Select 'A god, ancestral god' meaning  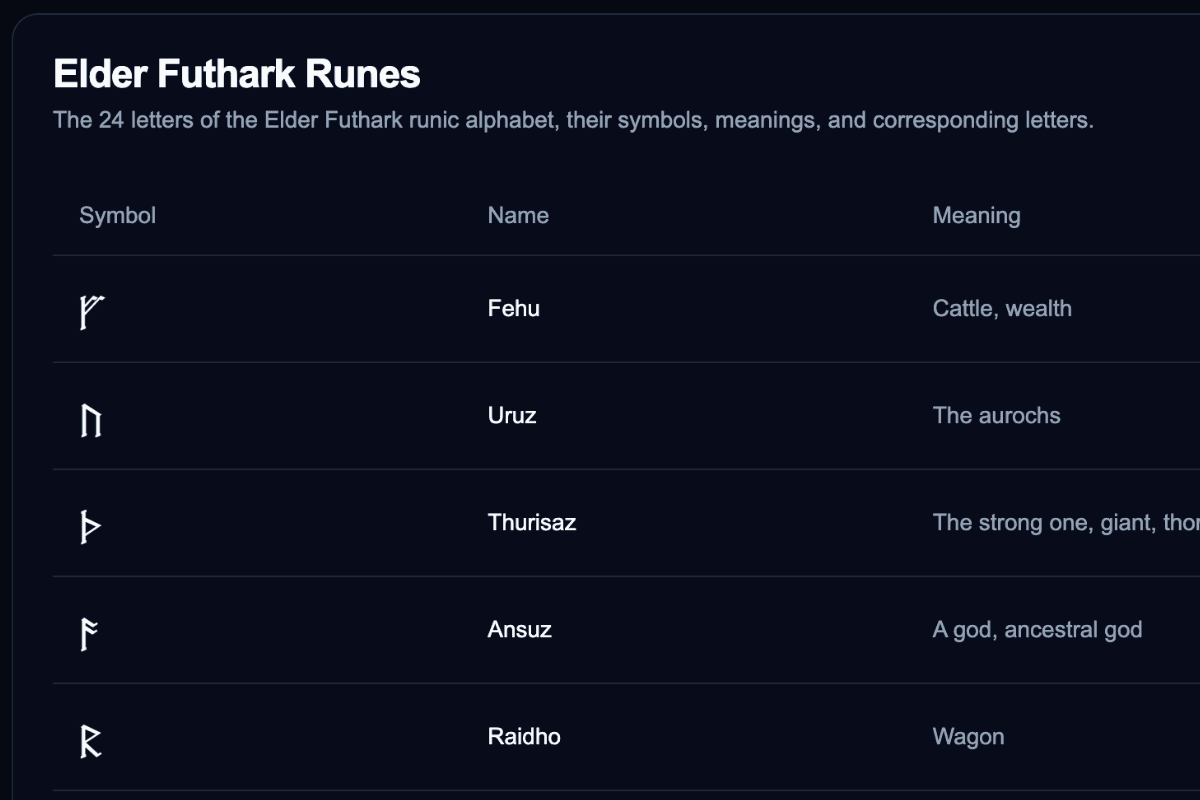[x=1037, y=629]
